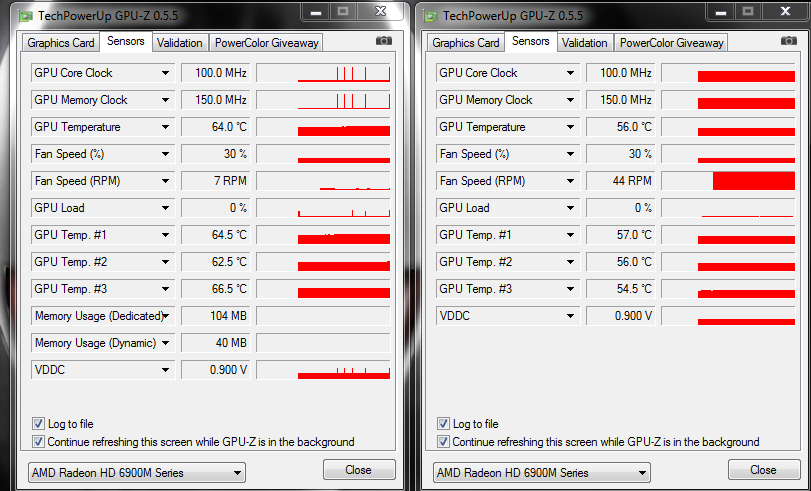Toggle Log to file in right window
The height and width of the screenshot is (491, 811).
click(x=443, y=424)
